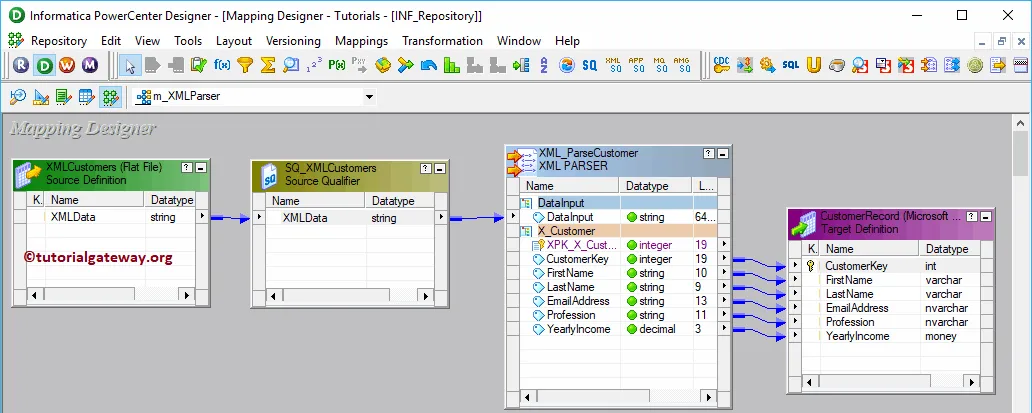
Task: Click the MQ SQ toolbar icon
Action: pos(659,65)
